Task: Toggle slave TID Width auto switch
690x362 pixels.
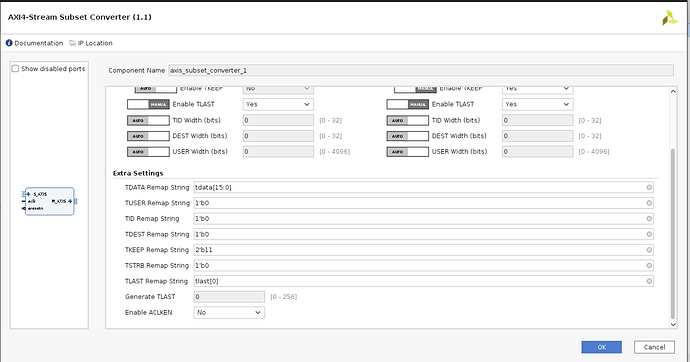Action: pos(148,121)
